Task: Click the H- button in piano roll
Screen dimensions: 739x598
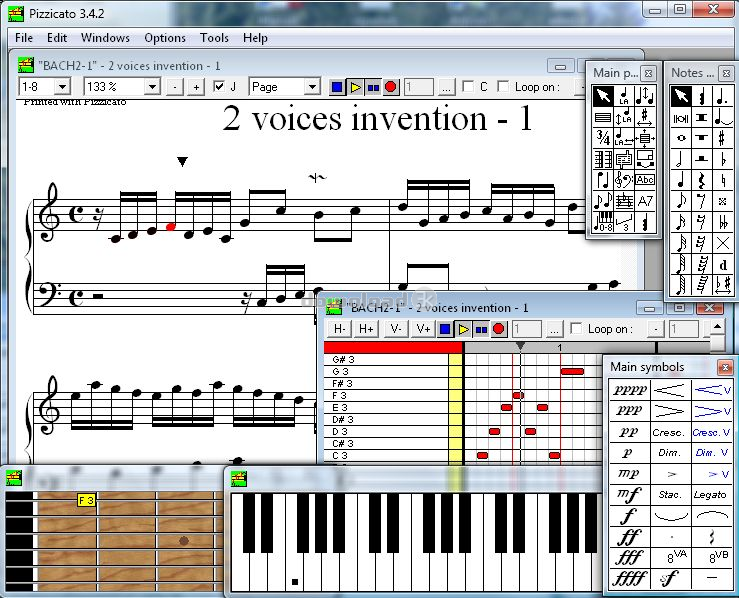Action: point(339,328)
